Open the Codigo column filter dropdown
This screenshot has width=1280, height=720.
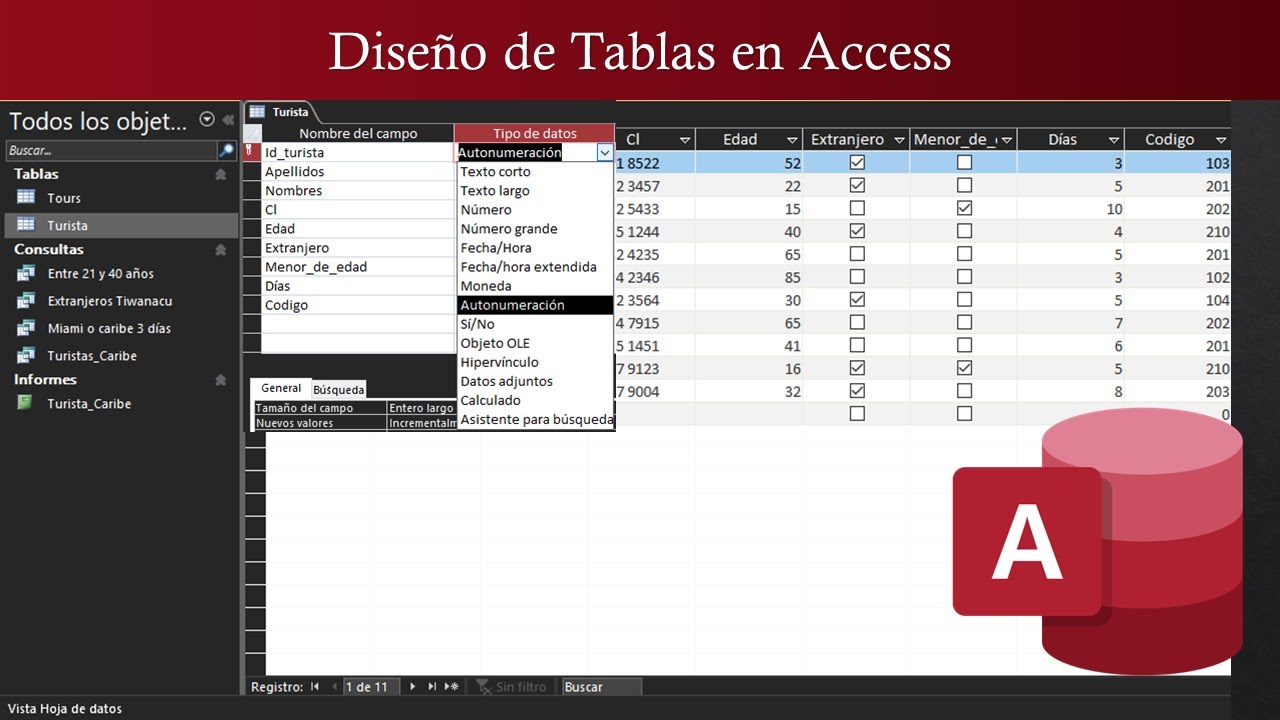click(x=1221, y=140)
